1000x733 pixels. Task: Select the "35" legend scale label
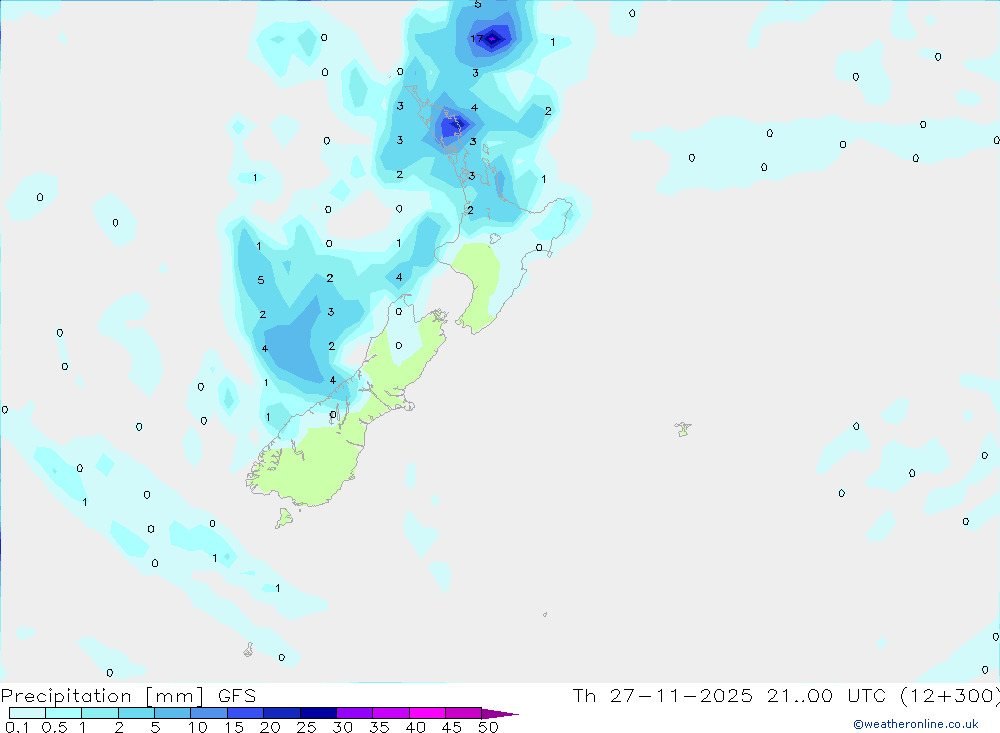(x=379, y=727)
